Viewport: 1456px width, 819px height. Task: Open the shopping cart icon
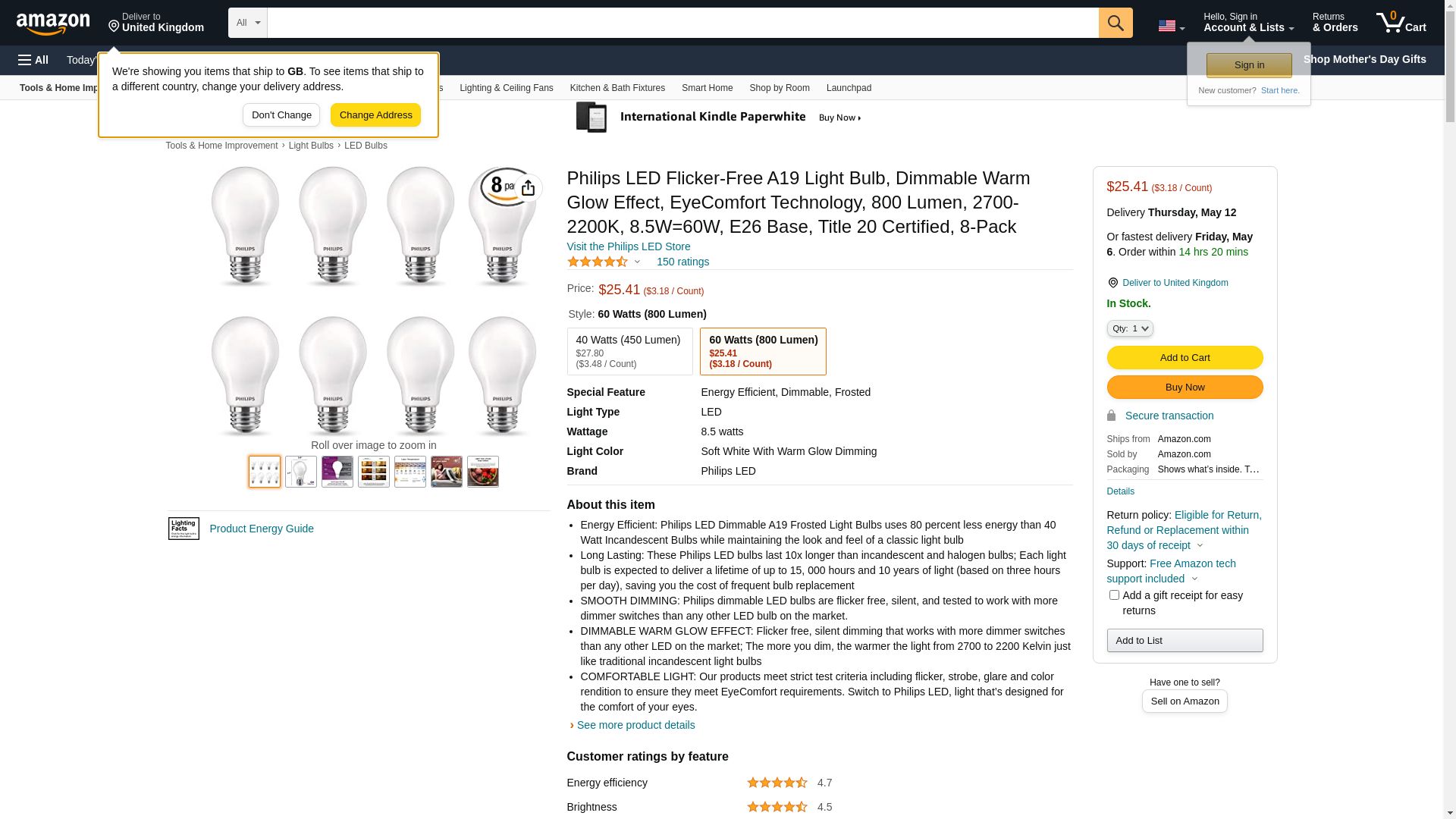1400,23
